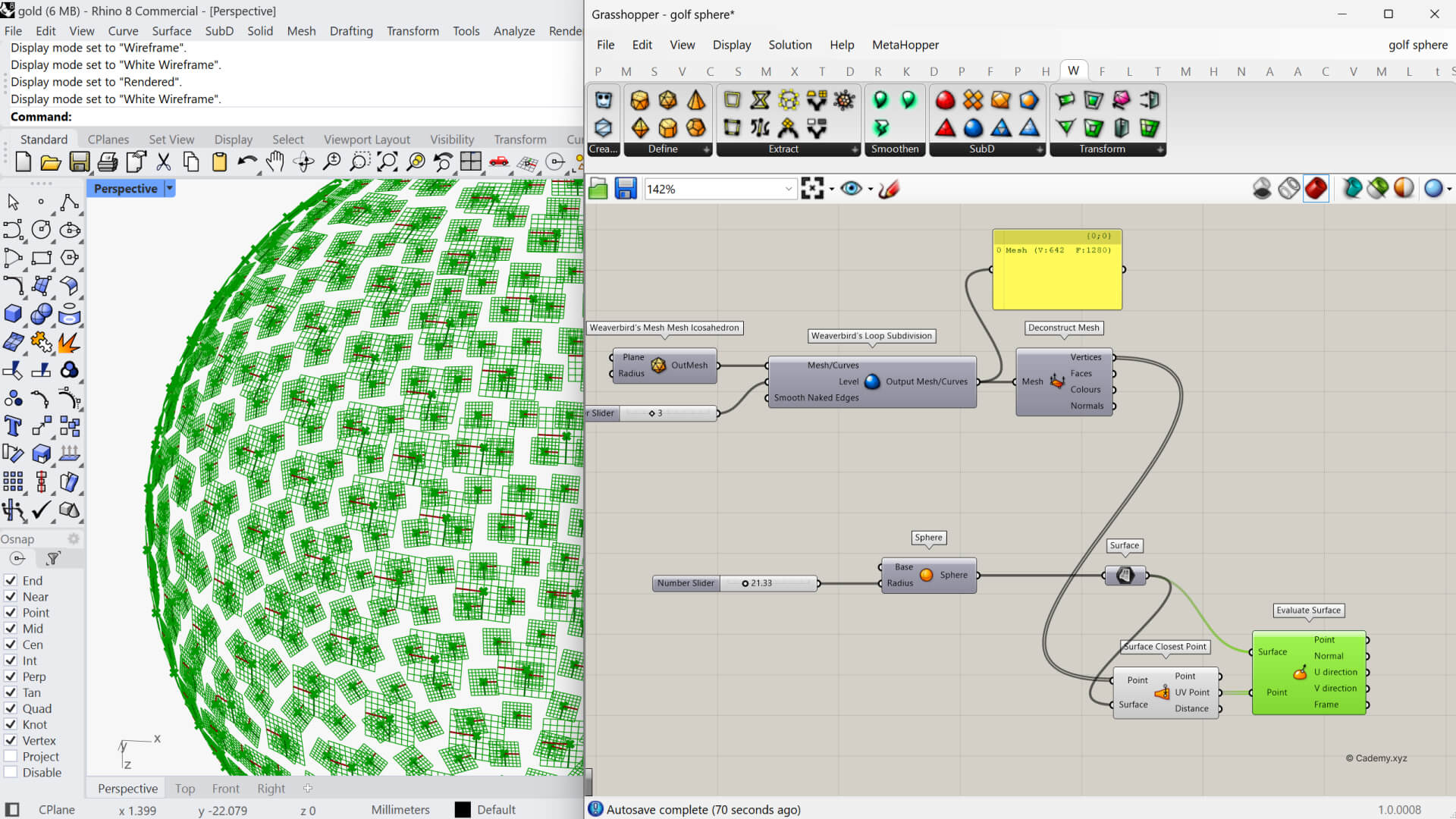1456x819 pixels.
Task: Toggle the Grasshopper preview eye icon
Action: tap(851, 189)
